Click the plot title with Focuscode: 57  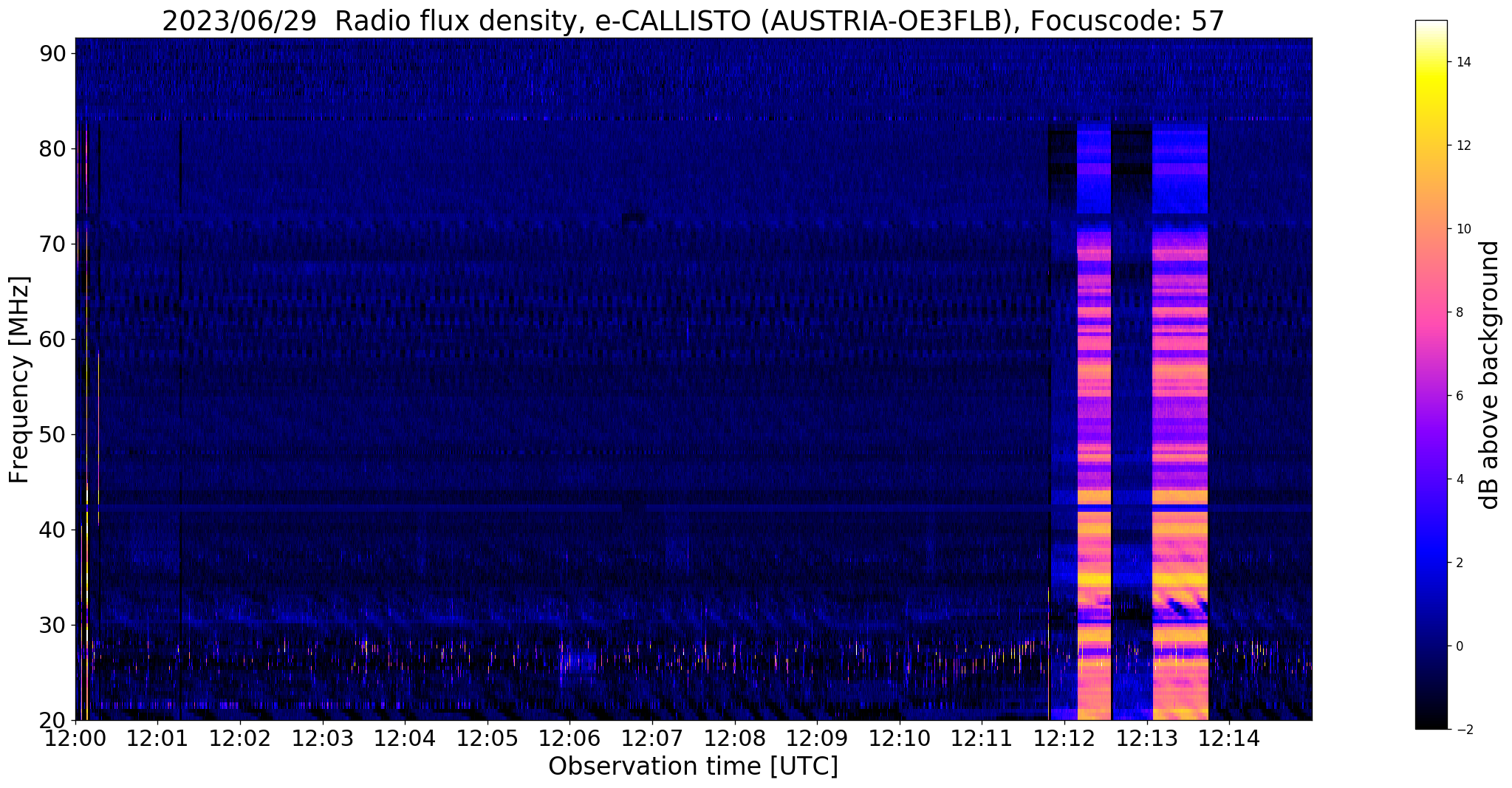[x=693, y=21]
